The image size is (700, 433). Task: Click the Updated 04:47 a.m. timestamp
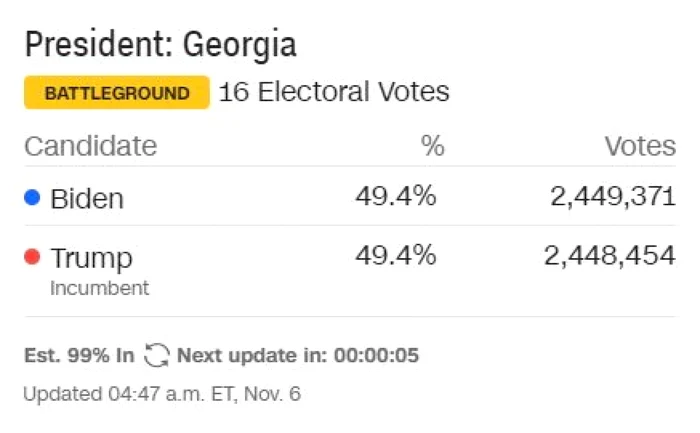click(162, 394)
